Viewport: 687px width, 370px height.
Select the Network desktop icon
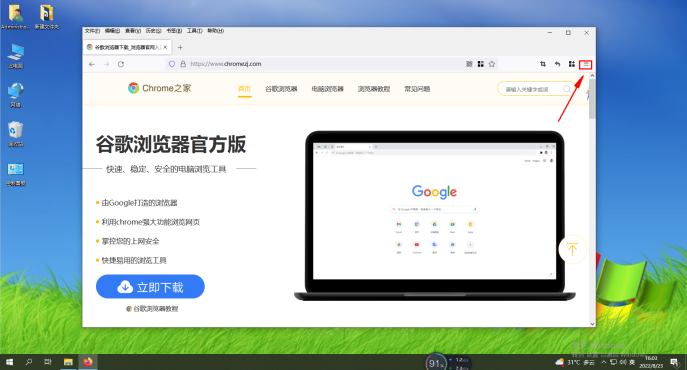(16, 95)
